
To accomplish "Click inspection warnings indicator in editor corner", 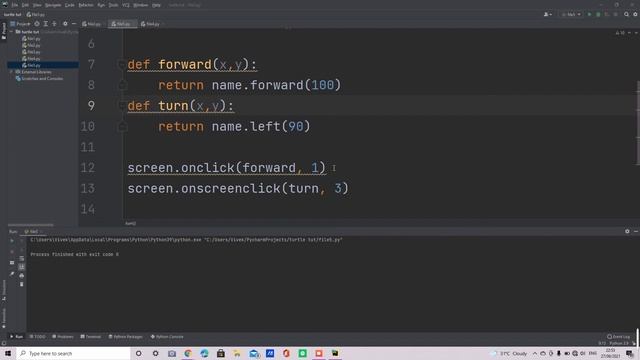I will 620,33.
